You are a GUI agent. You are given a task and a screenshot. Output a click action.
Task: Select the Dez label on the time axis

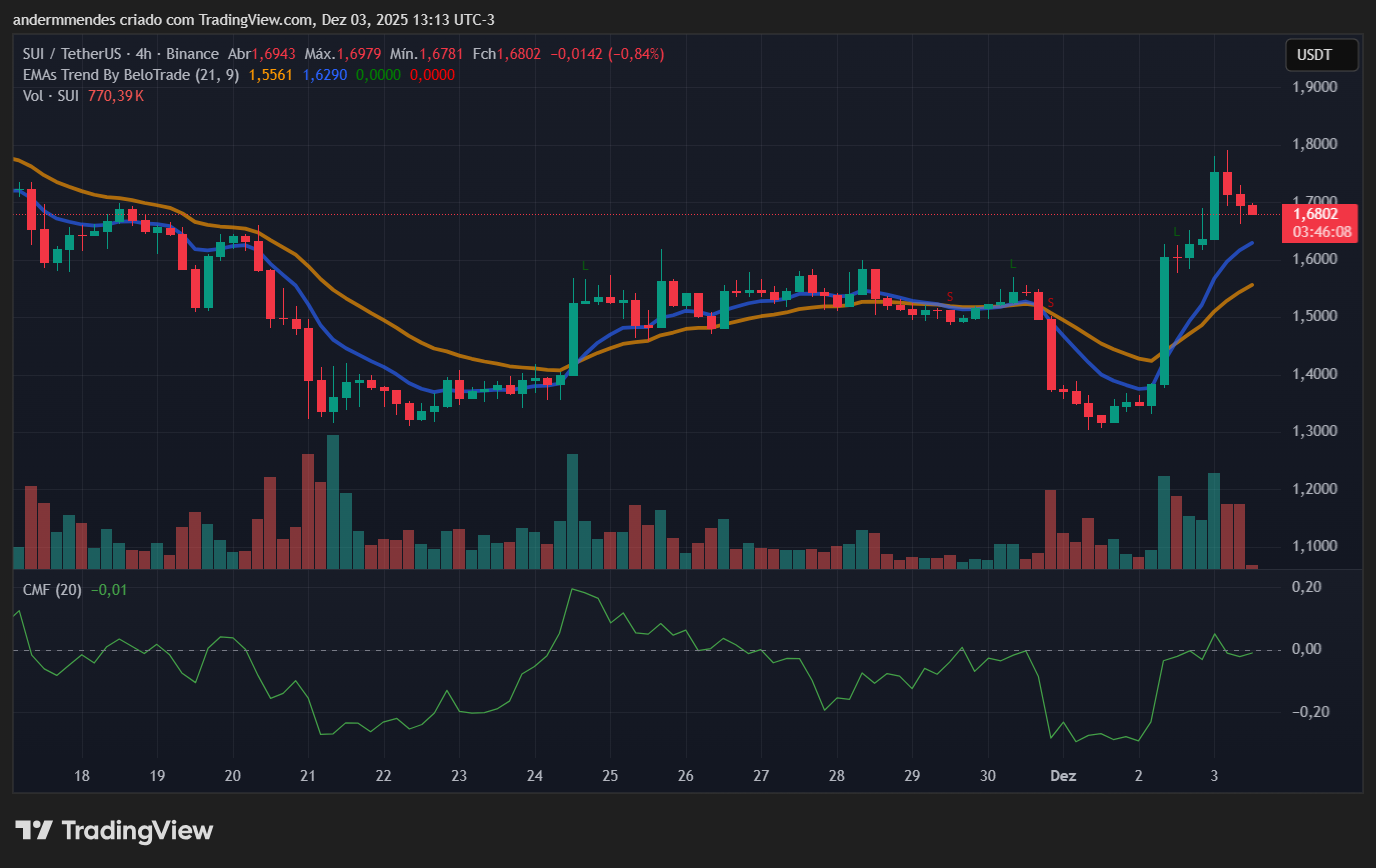click(x=1062, y=776)
